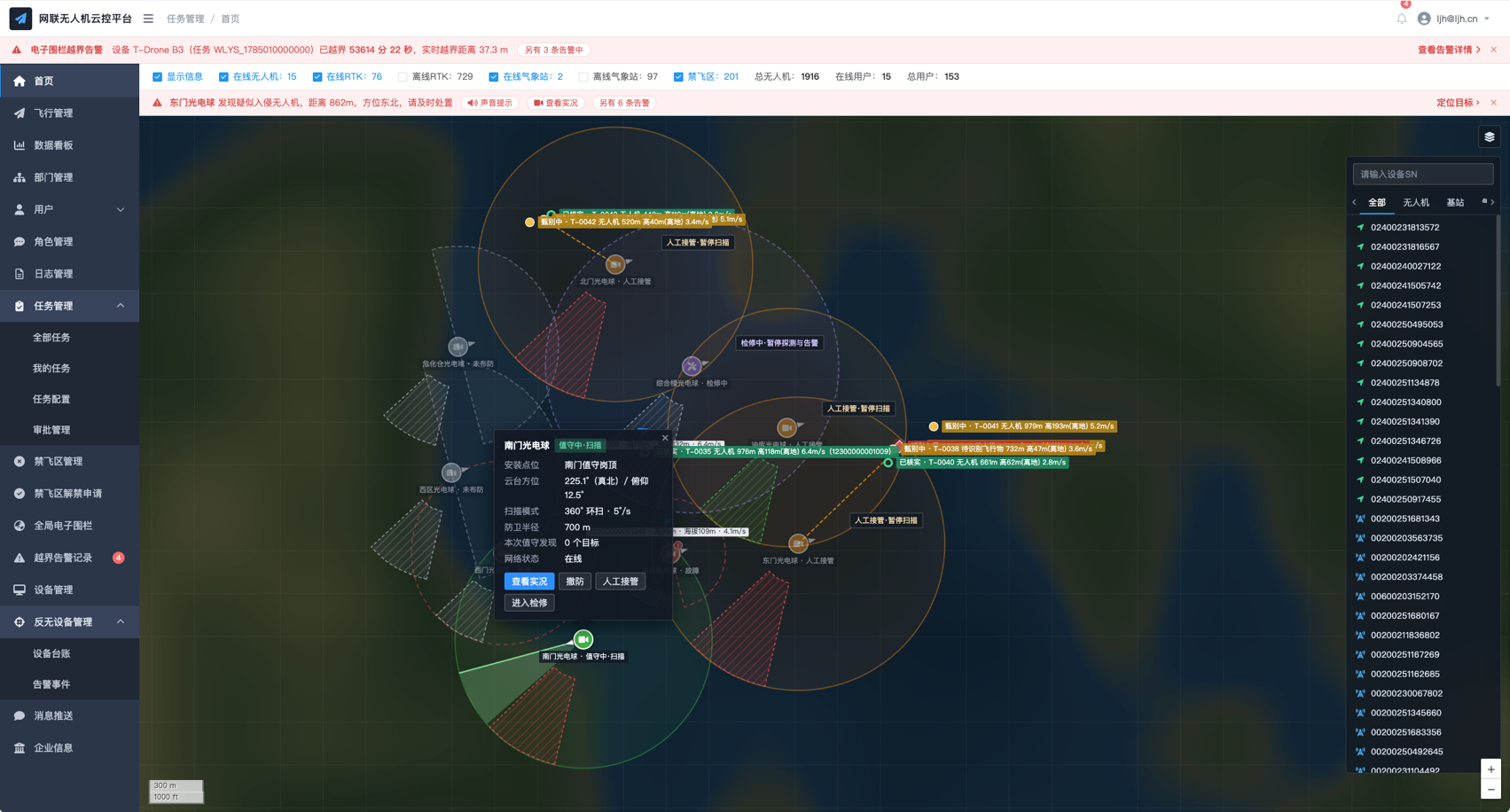This screenshot has width=1510, height=812.
Task: Open the map layers icon
Action: pyautogui.click(x=1490, y=137)
